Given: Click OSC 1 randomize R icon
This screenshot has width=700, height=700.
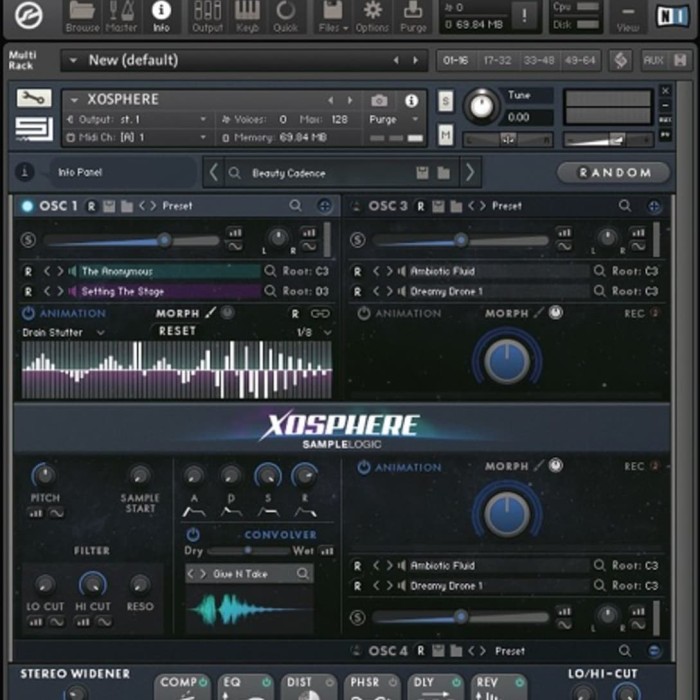Looking at the screenshot, I should point(92,206).
